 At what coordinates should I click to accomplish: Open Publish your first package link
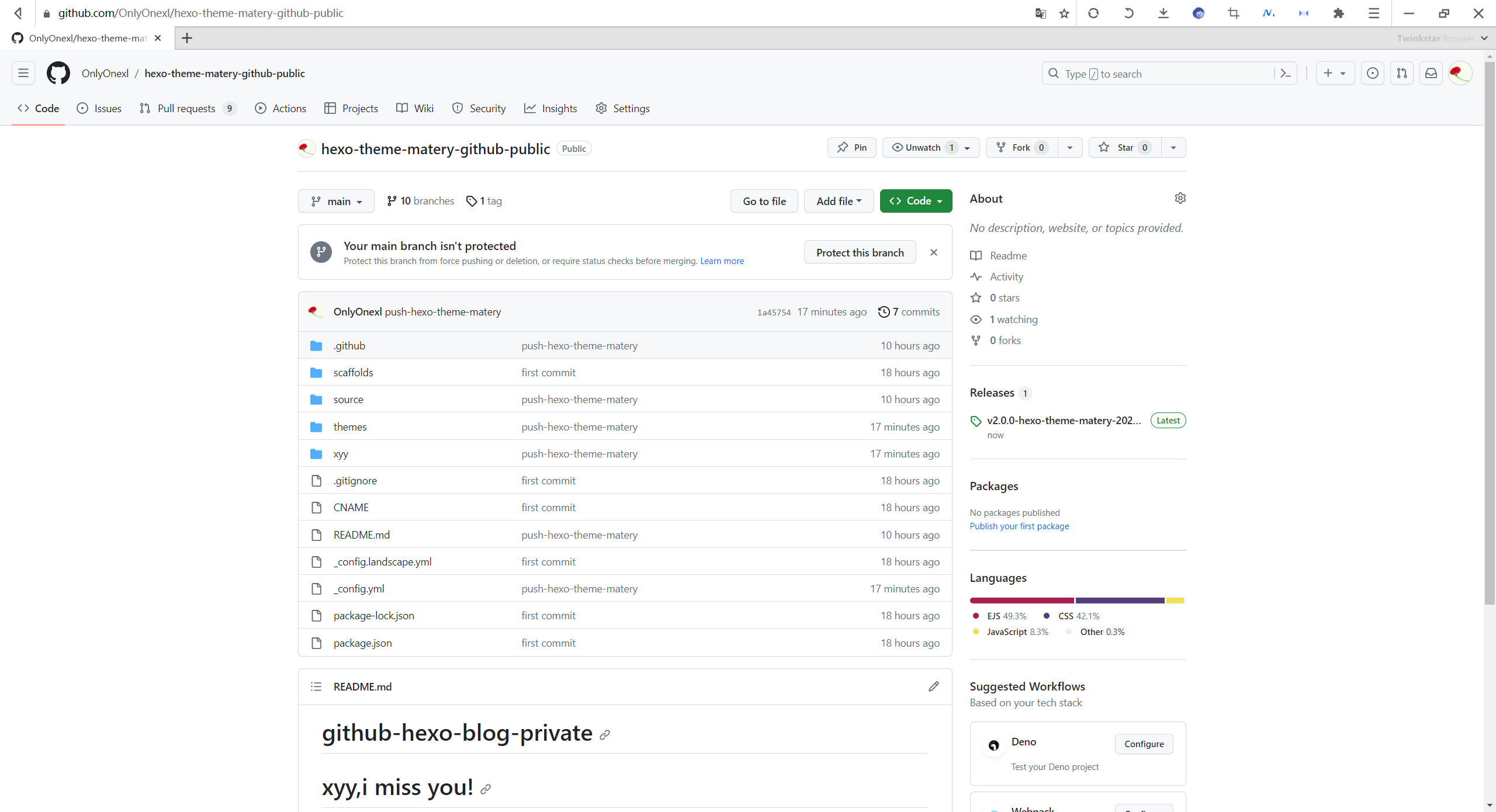1019,526
